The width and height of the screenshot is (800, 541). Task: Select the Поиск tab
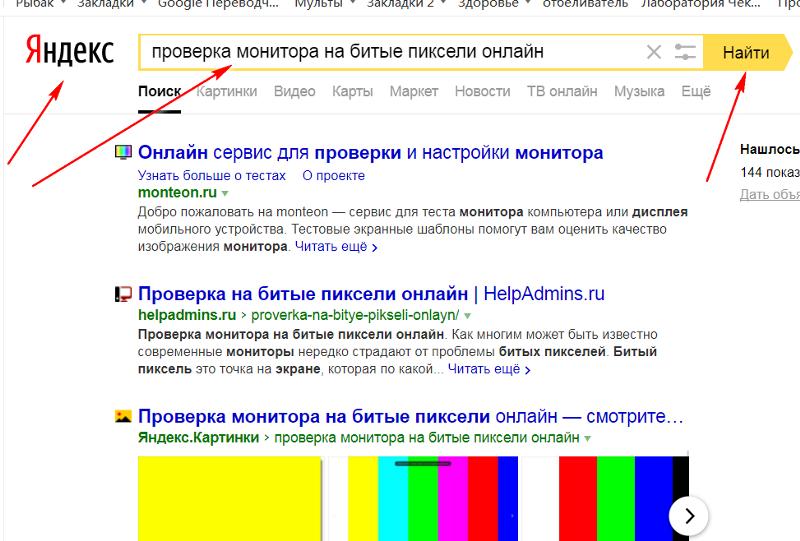(x=160, y=91)
